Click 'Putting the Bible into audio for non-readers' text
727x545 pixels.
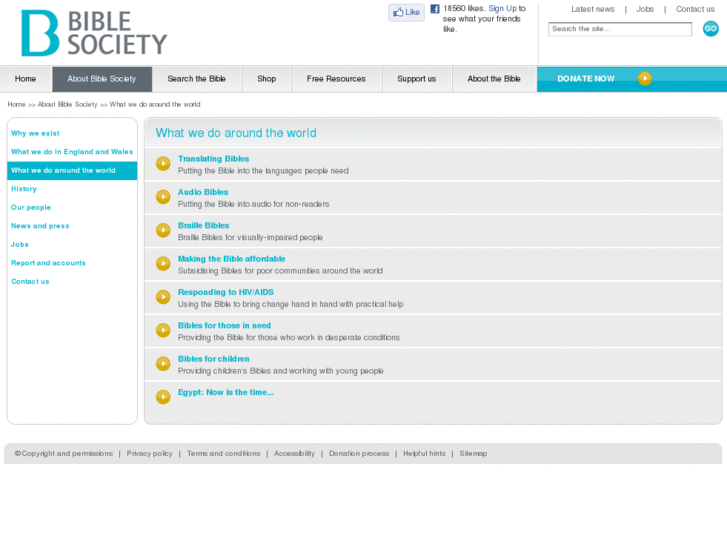coord(254,205)
